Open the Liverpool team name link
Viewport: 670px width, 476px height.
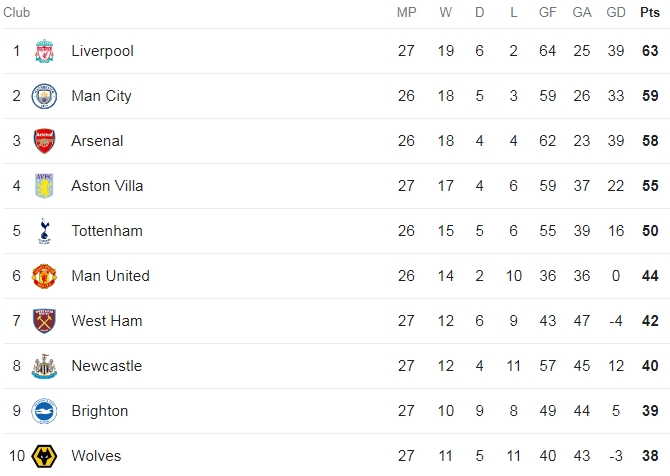click(103, 51)
